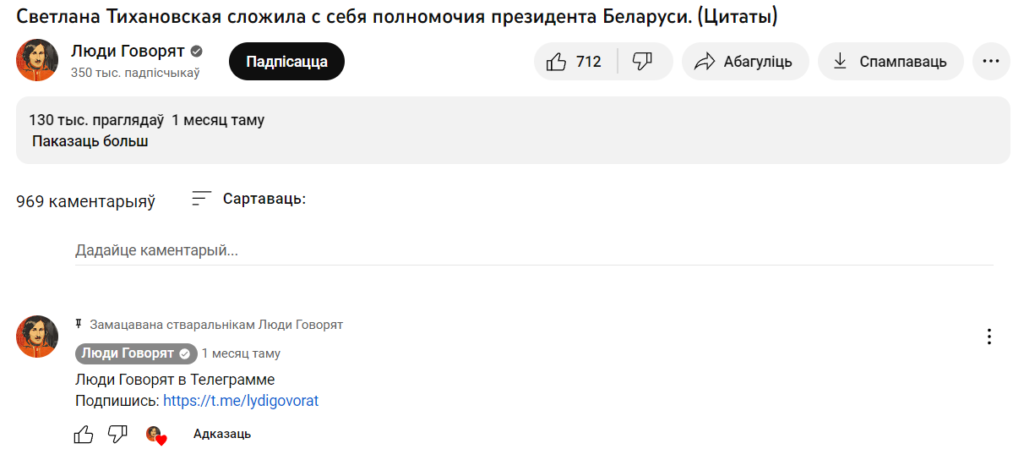Click the creator heart icon on pinned comment

155,434
